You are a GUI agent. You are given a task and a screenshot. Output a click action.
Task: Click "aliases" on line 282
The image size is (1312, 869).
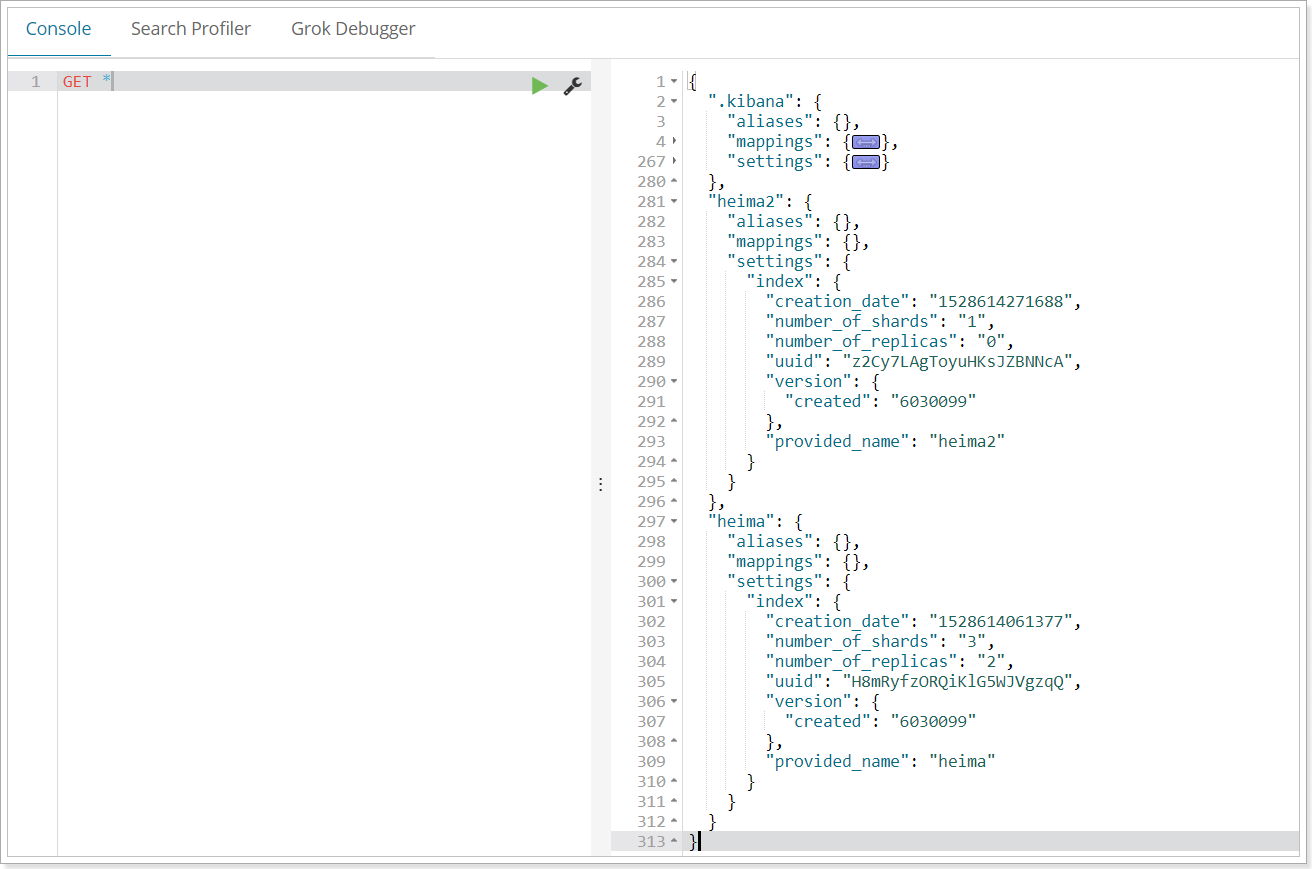[x=770, y=222]
